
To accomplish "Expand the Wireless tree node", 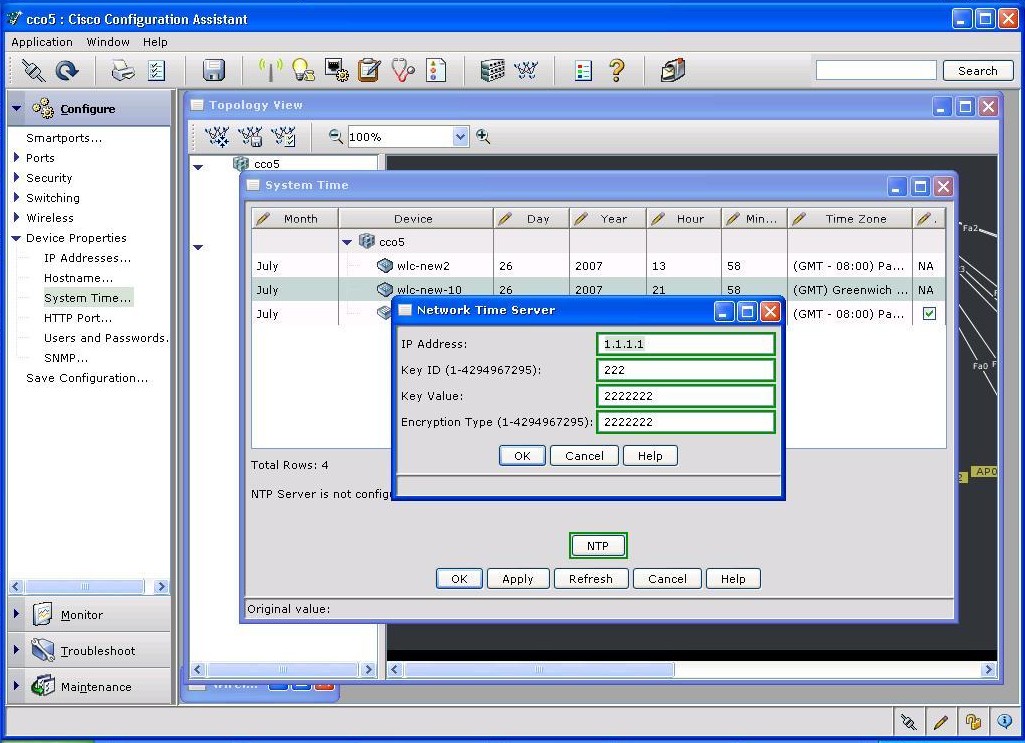I will pos(17,217).
